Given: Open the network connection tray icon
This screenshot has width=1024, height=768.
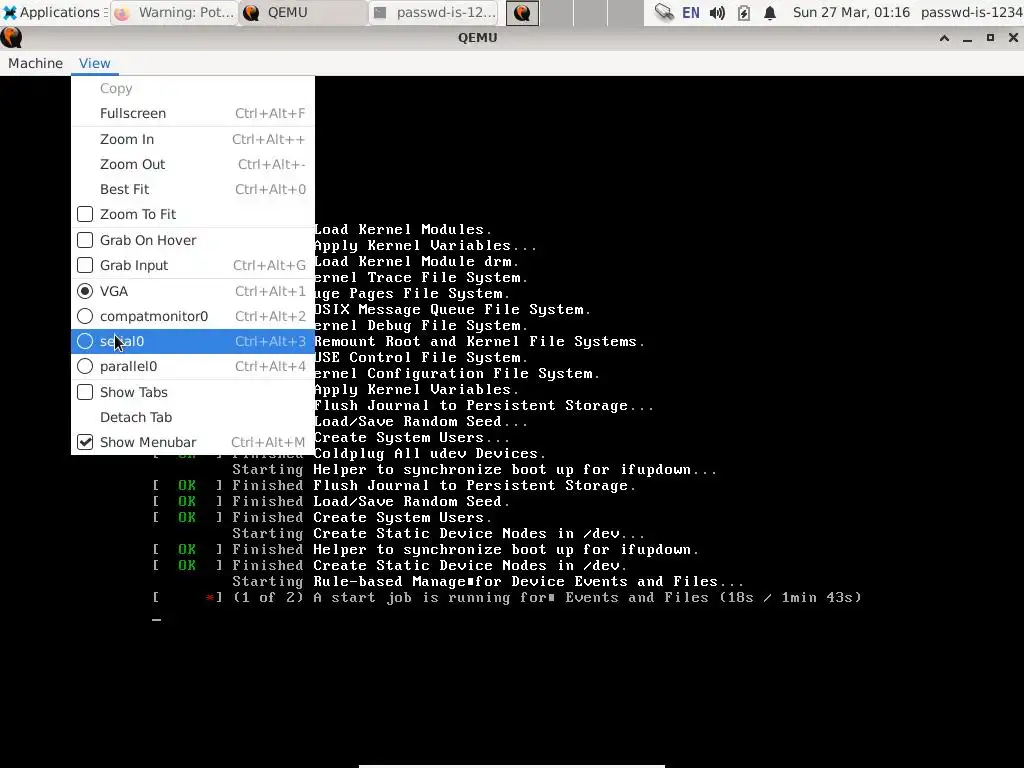Looking at the screenshot, I should point(664,12).
